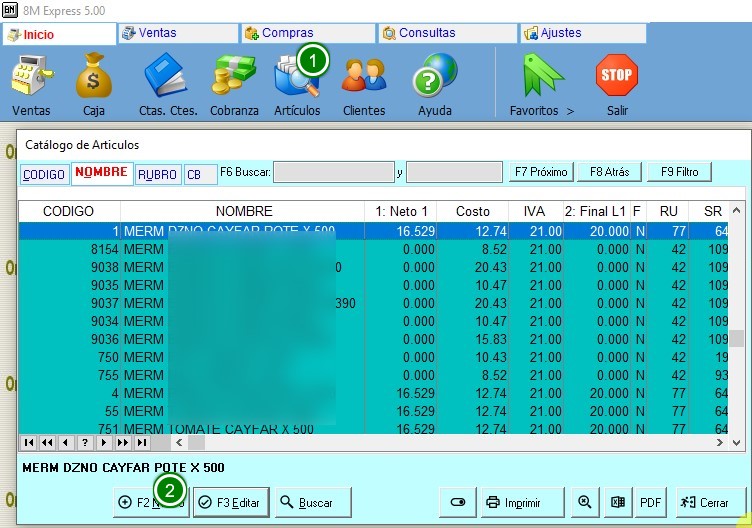Open the Ajustes tab
The image size is (752, 528).
click(x=583, y=33)
